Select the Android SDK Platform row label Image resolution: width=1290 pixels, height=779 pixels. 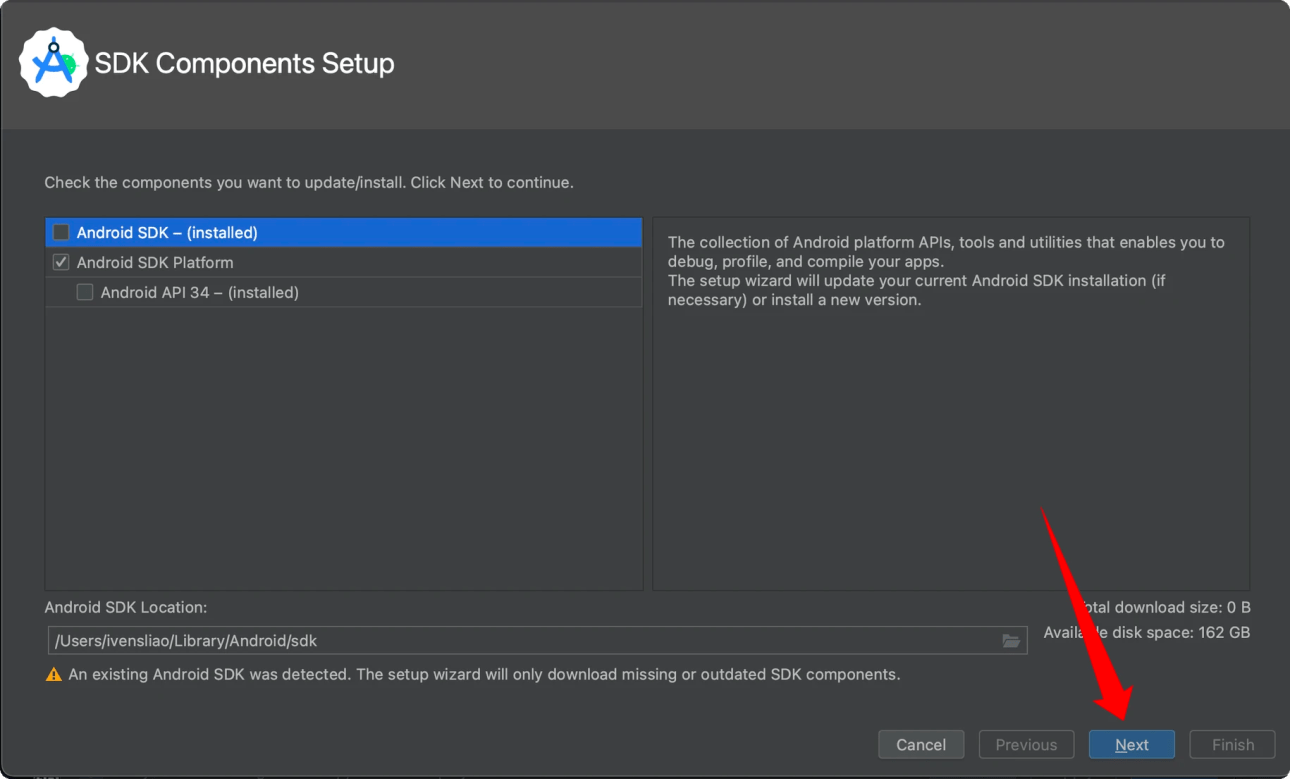click(x=155, y=263)
